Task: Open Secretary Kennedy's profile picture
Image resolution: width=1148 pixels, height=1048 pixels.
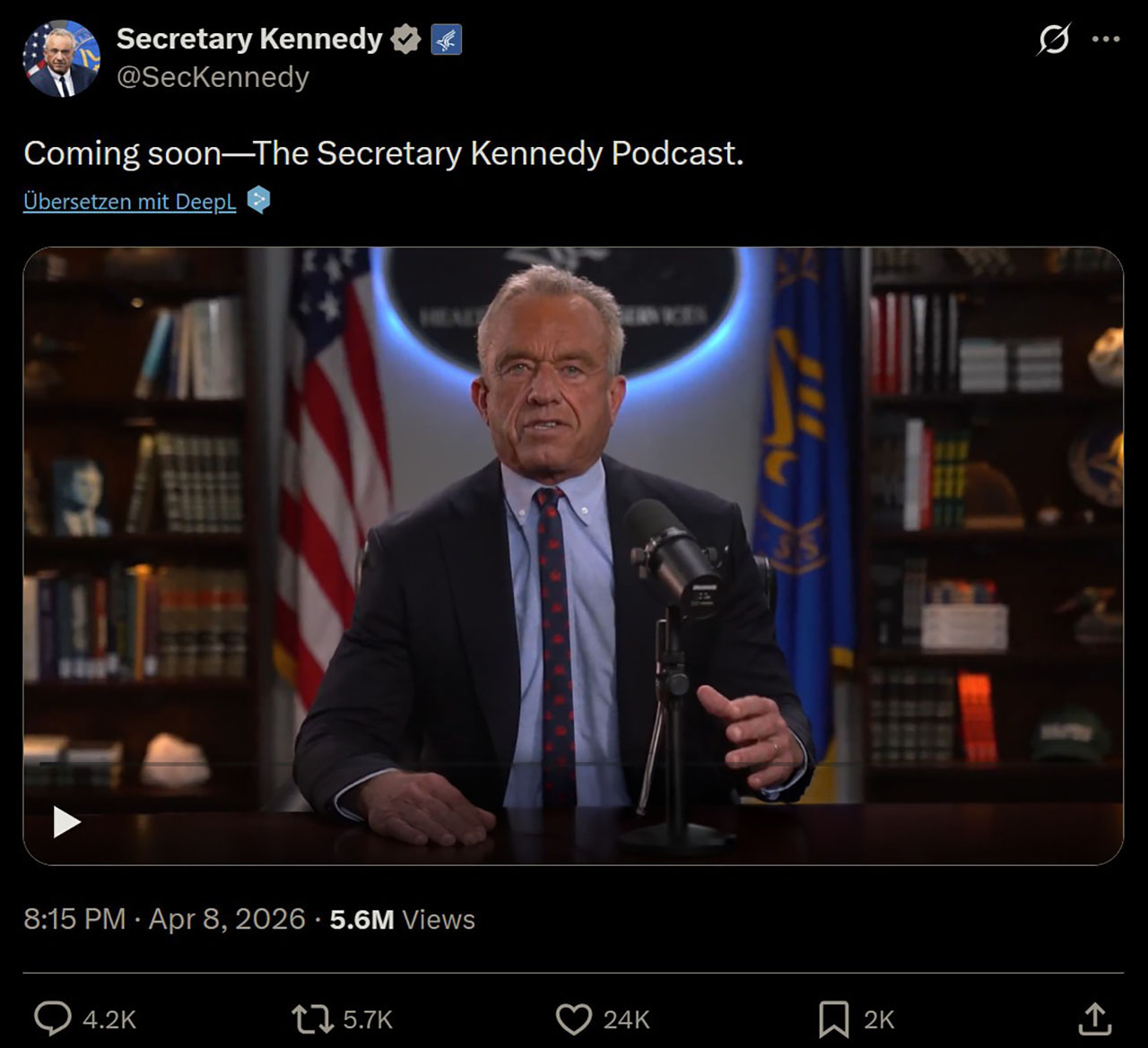Action: point(61,58)
